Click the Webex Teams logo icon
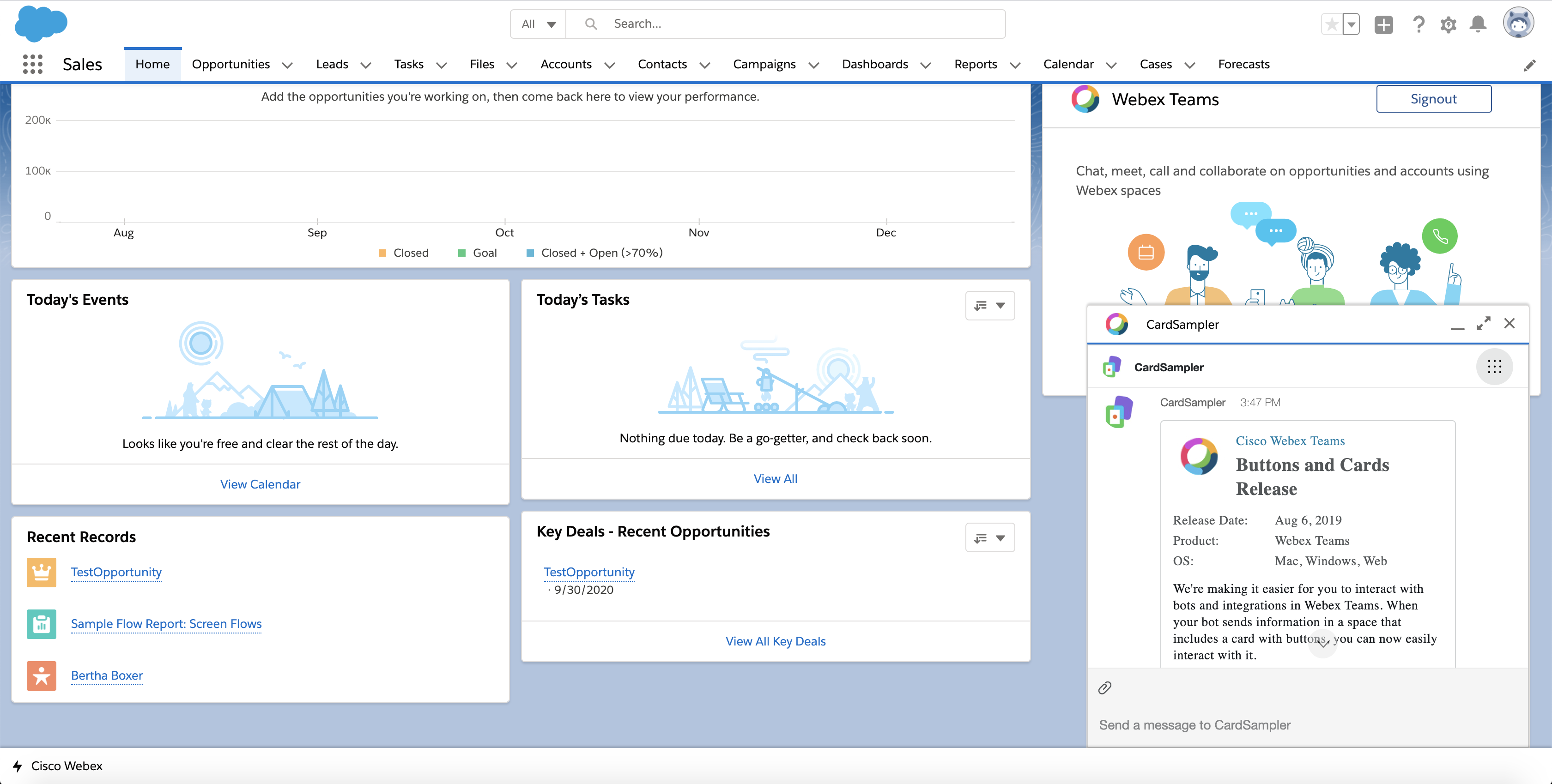This screenshot has width=1552, height=784. [1085, 99]
